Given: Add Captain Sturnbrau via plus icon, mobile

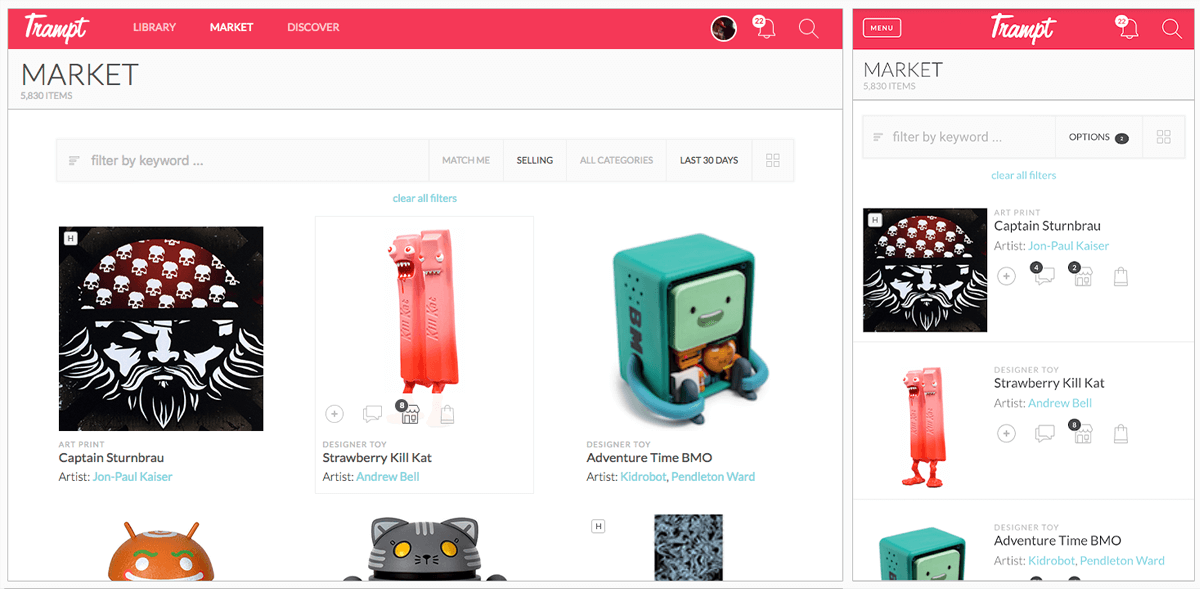Looking at the screenshot, I should coord(1007,276).
